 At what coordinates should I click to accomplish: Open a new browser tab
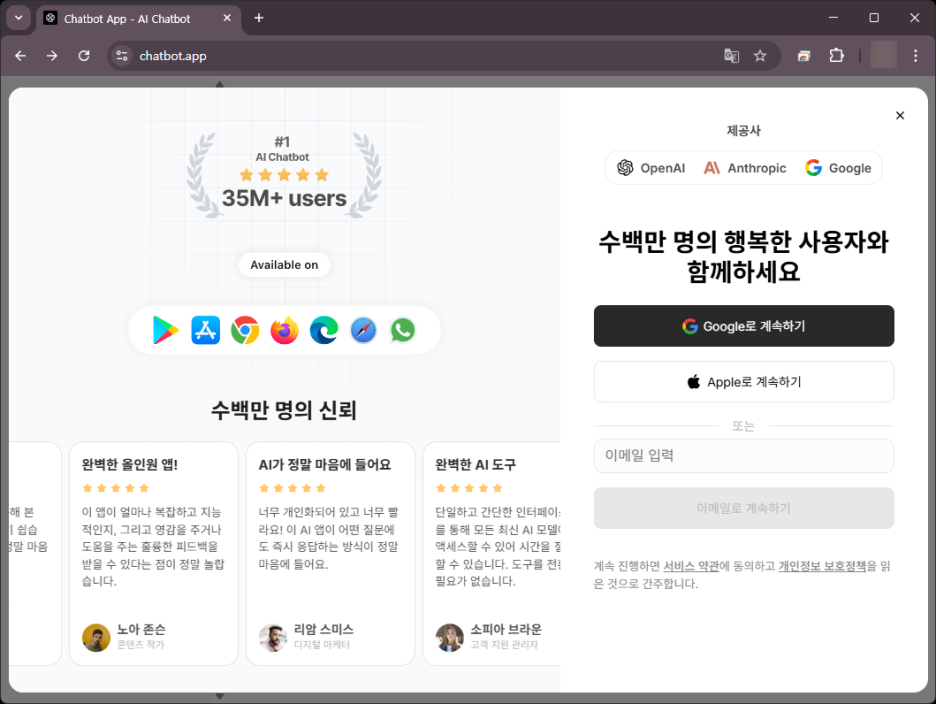(258, 18)
